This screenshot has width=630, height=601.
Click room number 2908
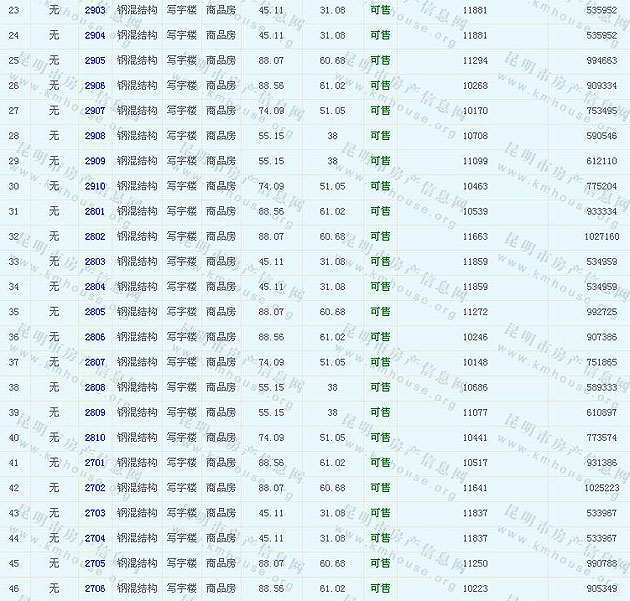pyautogui.click(x=95, y=135)
